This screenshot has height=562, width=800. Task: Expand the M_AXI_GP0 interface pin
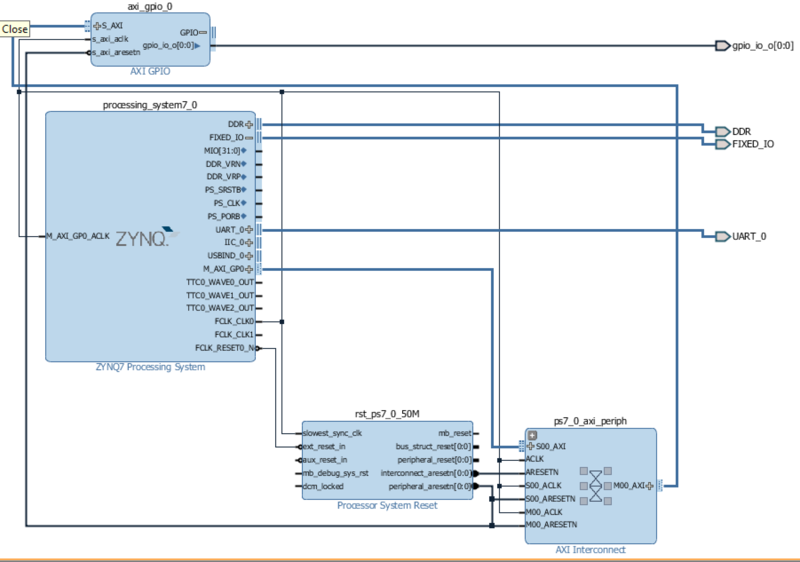click(249, 269)
